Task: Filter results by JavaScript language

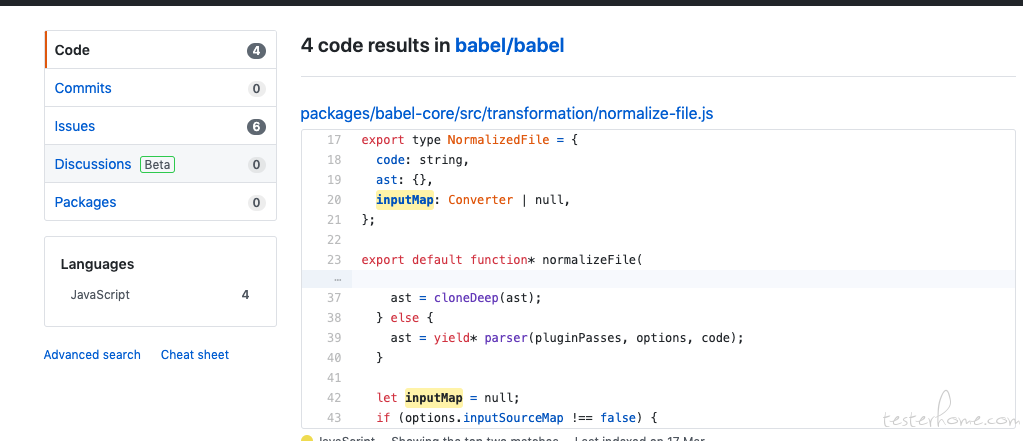Action: coord(100,295)
